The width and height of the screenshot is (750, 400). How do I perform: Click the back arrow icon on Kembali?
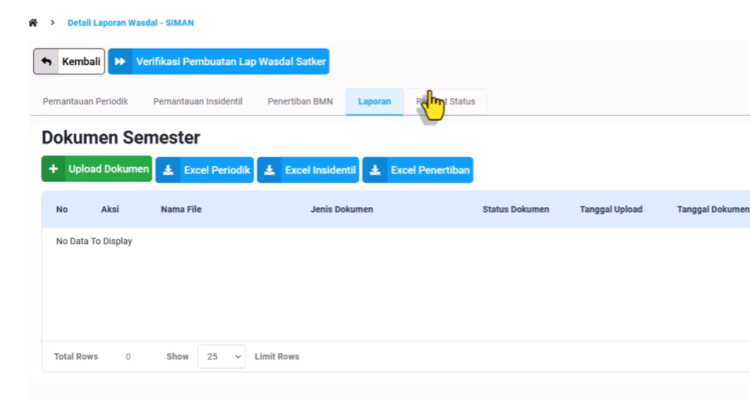click(x=46, y=61)
